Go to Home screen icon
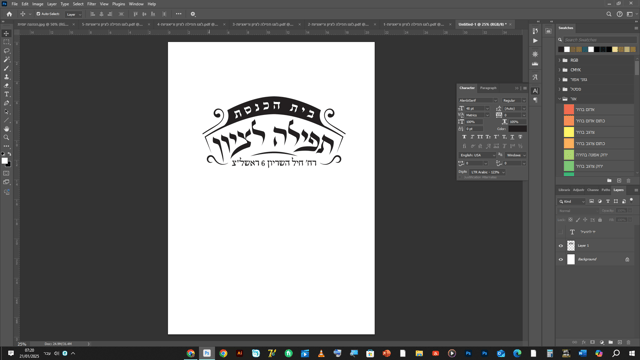The image size is (640, 360). (9, 14)
